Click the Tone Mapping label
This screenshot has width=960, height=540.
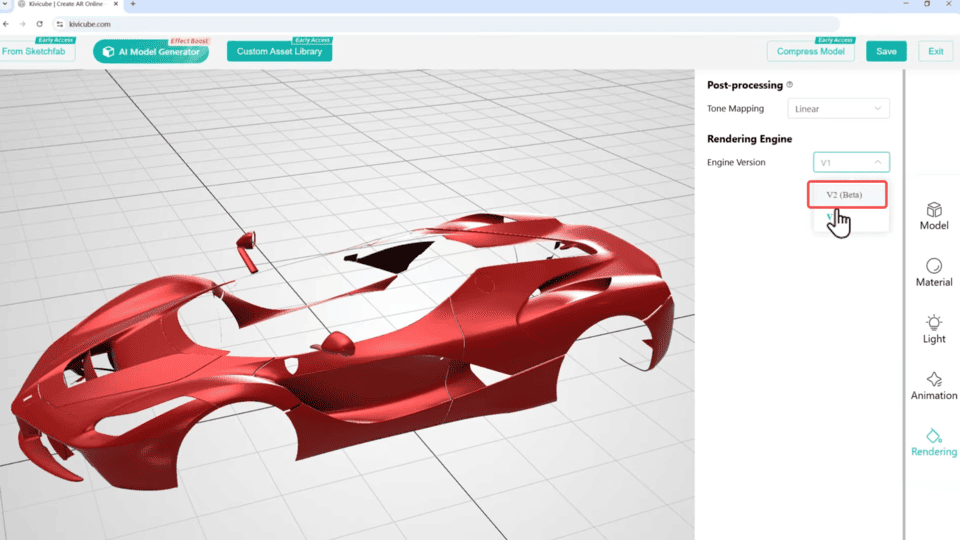pos(735,108)
